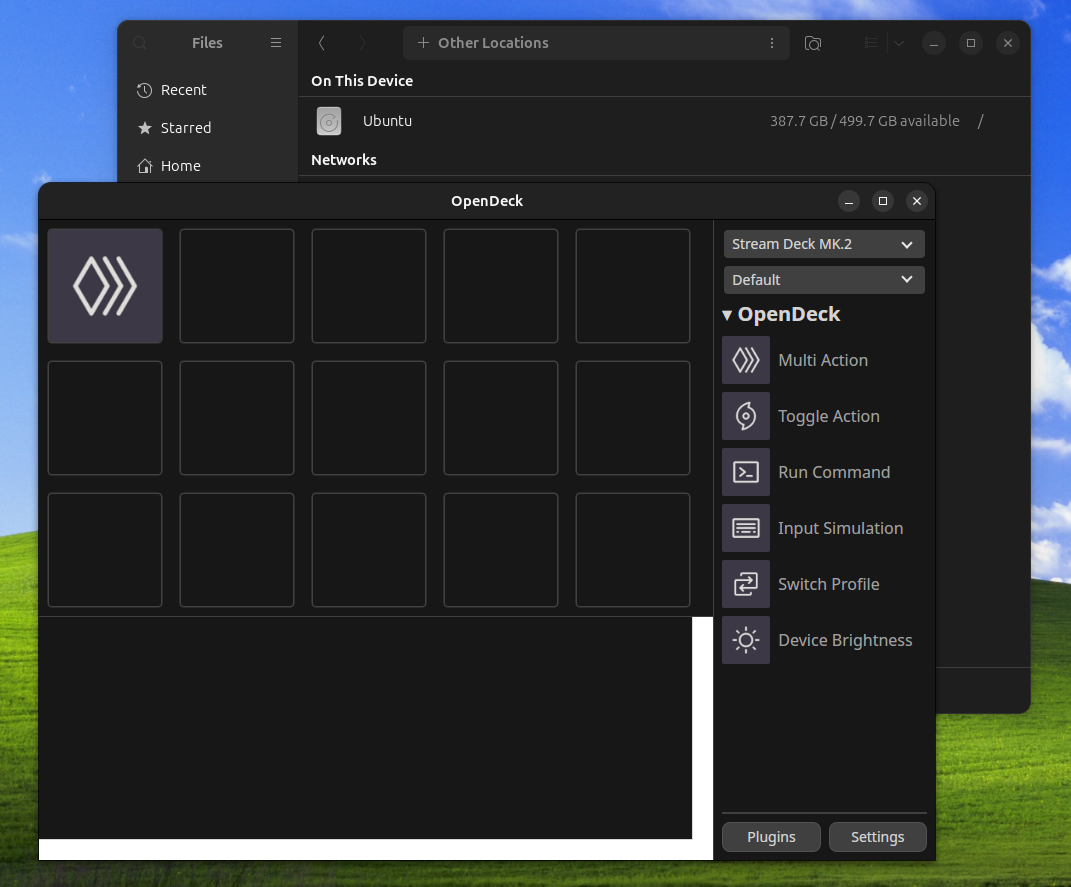The image size is (1071, 887).
Task: Open the Files hamburger menu
Action: 276,43
